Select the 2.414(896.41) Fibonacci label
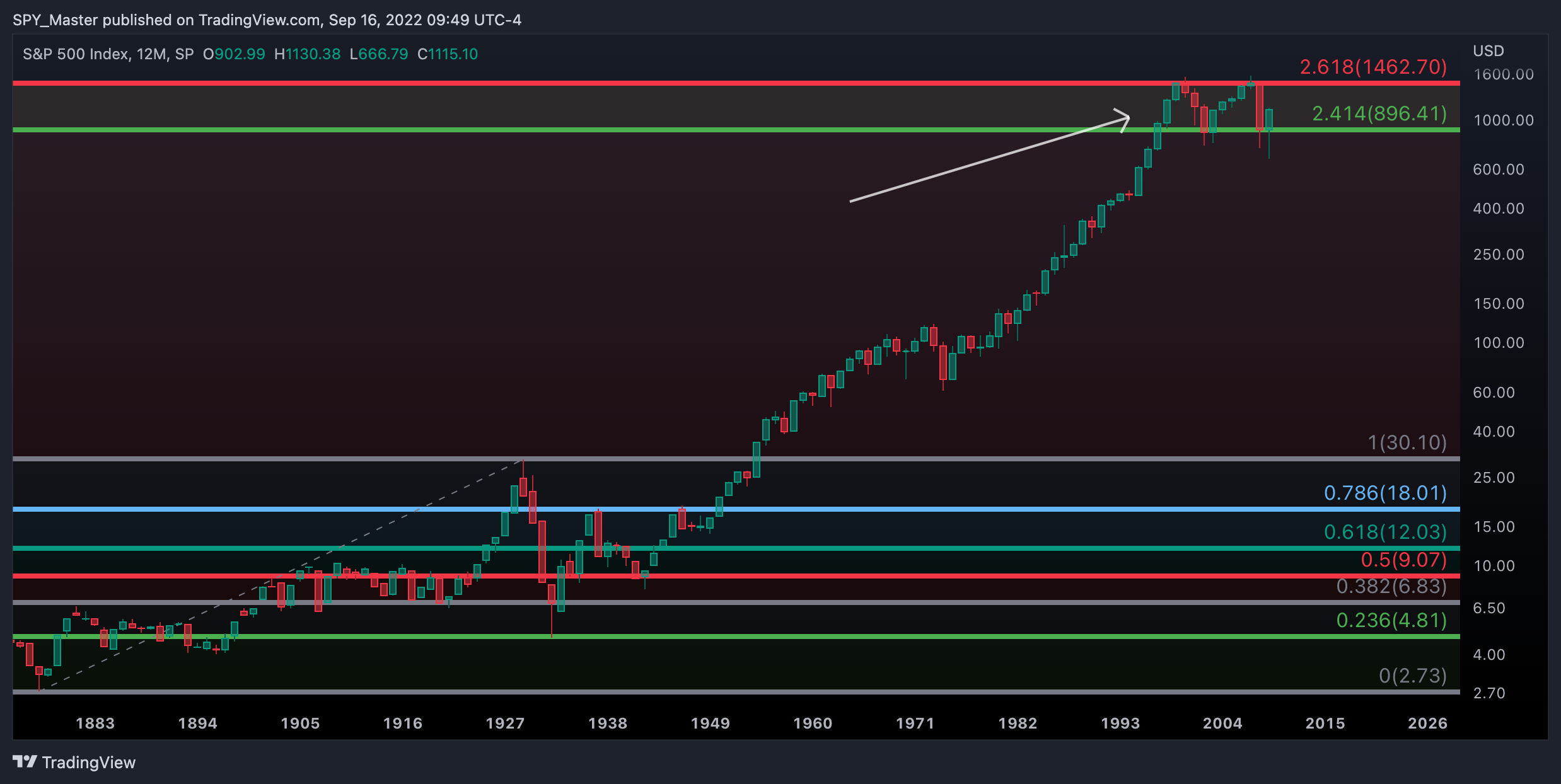1561x784 pixels. 1379,113
